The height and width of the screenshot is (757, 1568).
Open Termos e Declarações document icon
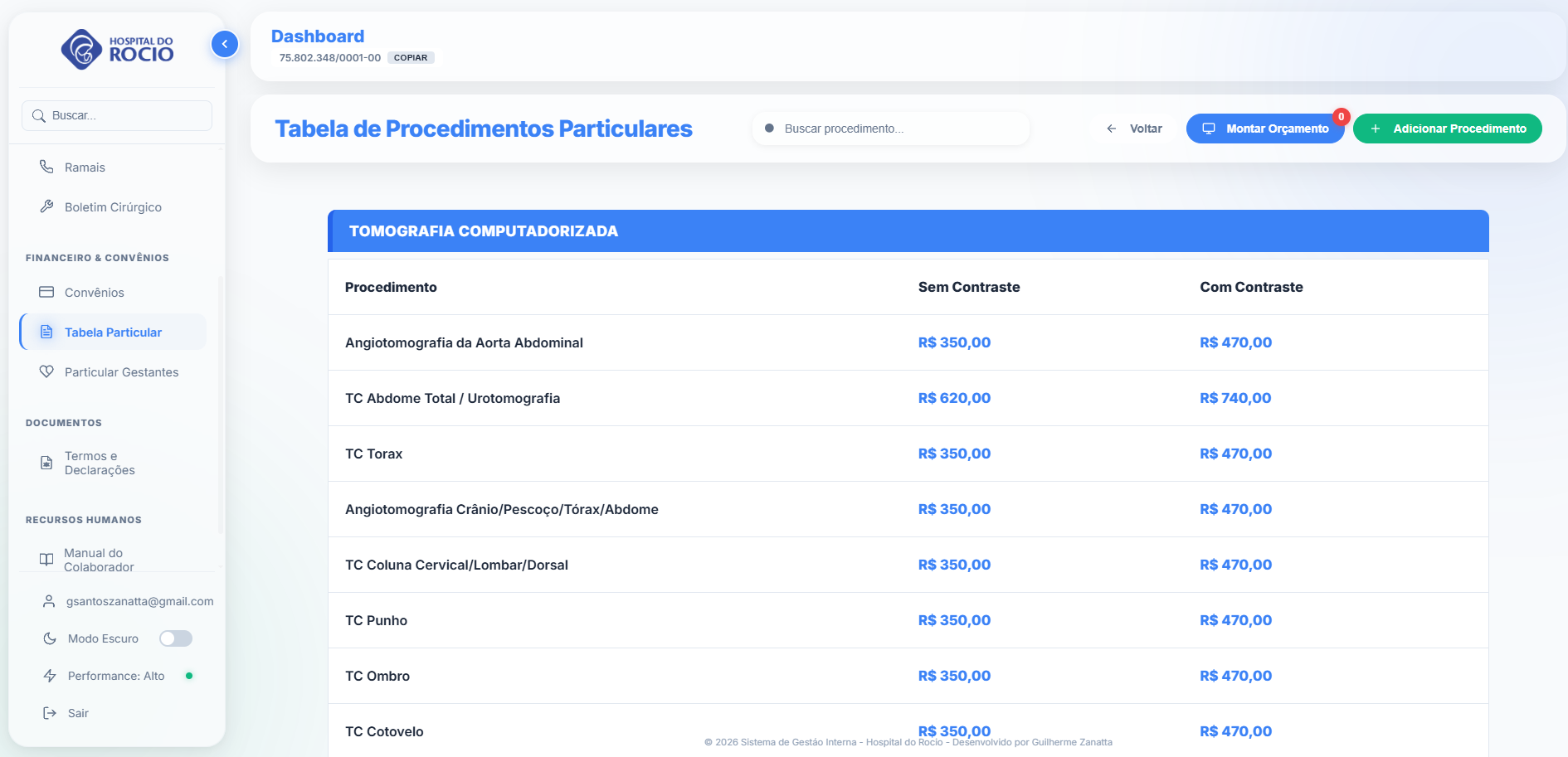tap(46, 463)
